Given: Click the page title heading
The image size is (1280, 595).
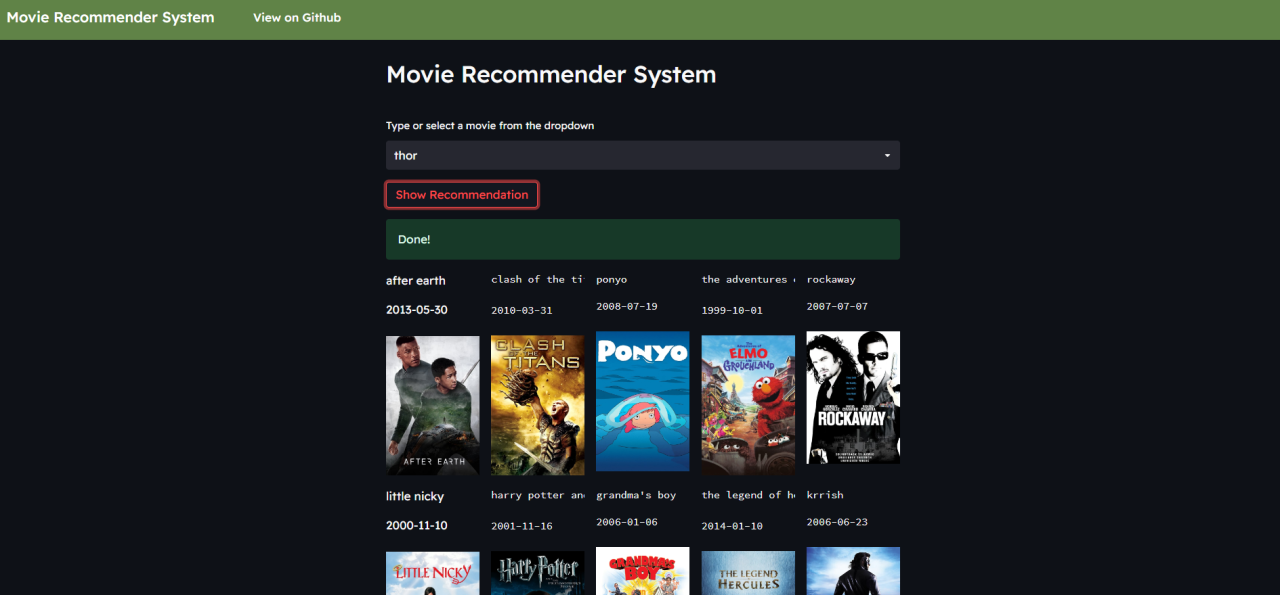Looking at the screenshot, I should pos(551,74).
